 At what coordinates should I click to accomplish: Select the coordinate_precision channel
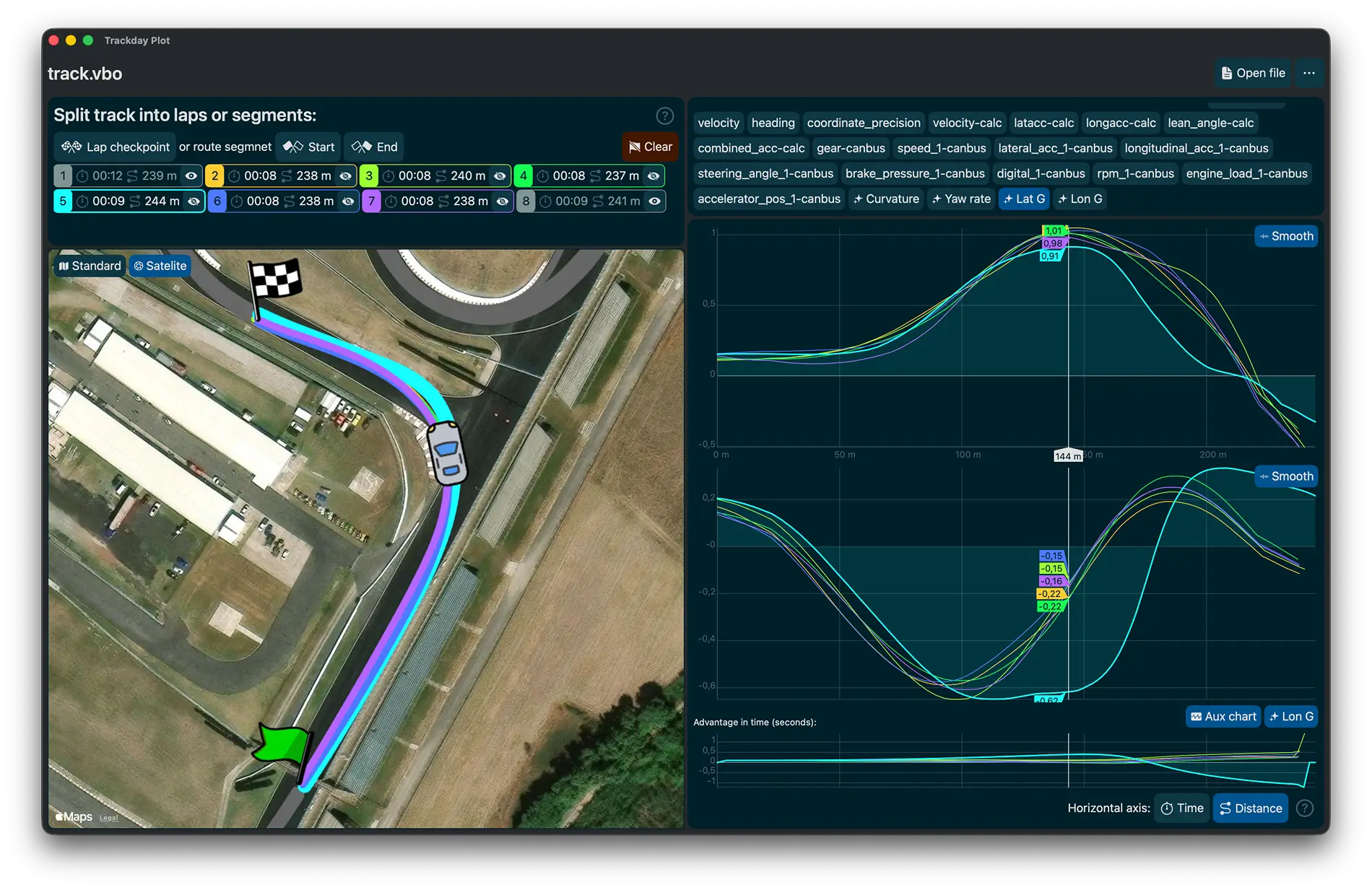[x=864, y=123]
